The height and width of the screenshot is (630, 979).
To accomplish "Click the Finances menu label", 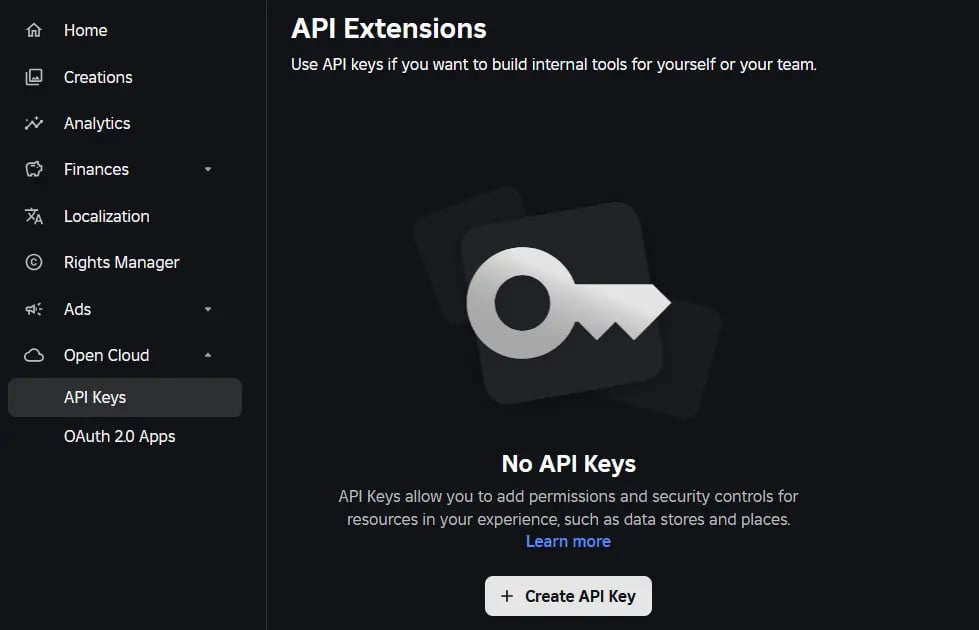I will [96, 169].
